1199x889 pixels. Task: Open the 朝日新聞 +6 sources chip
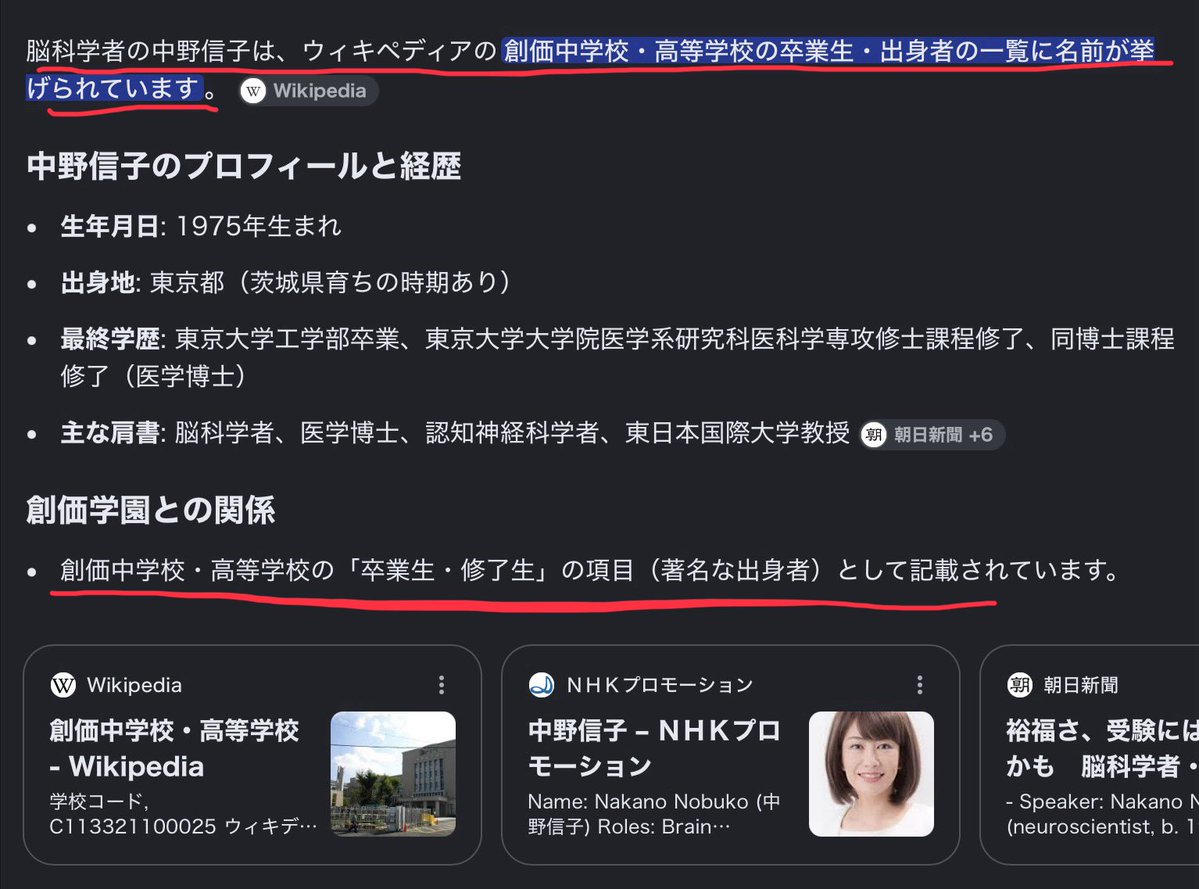[931, 435]
